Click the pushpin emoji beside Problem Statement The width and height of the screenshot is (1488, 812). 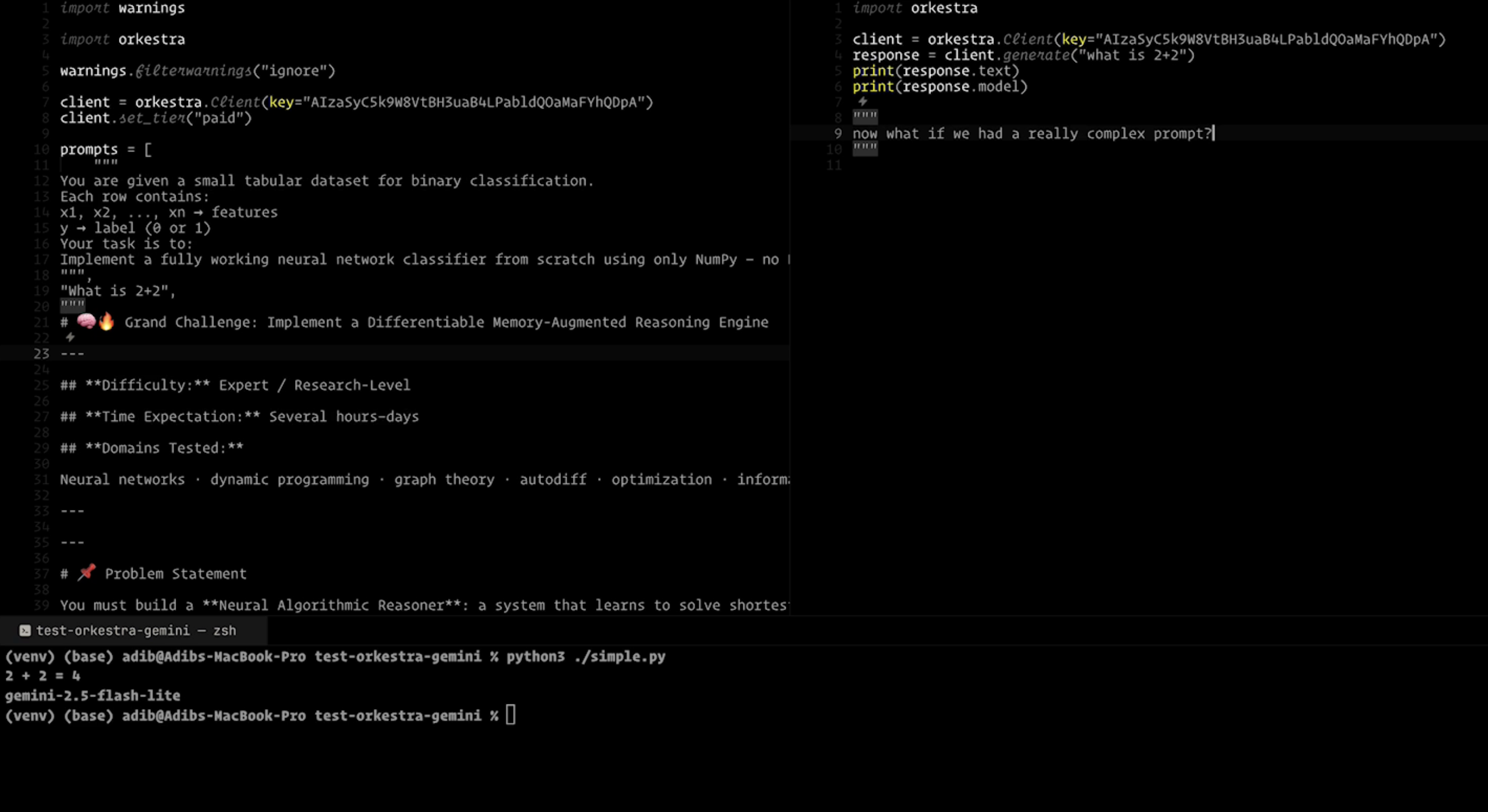point(87,573)
